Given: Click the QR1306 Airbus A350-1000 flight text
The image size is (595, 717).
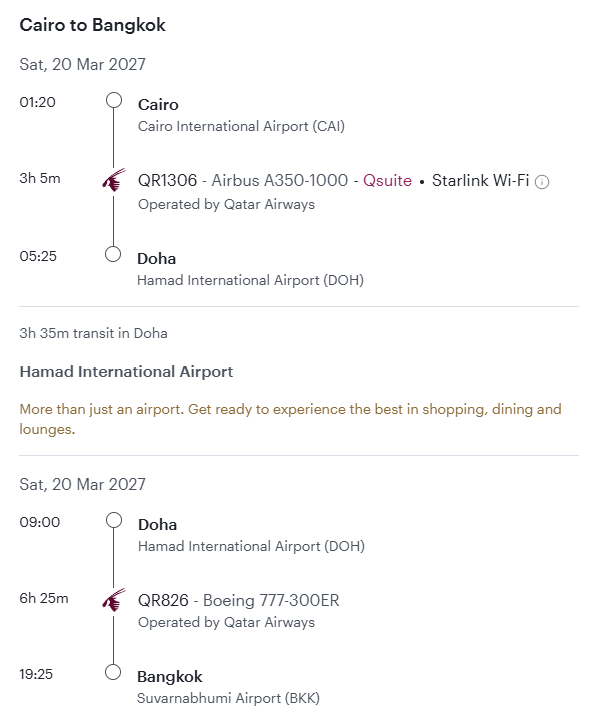Looking at the screenshot, I should (243, 180).
